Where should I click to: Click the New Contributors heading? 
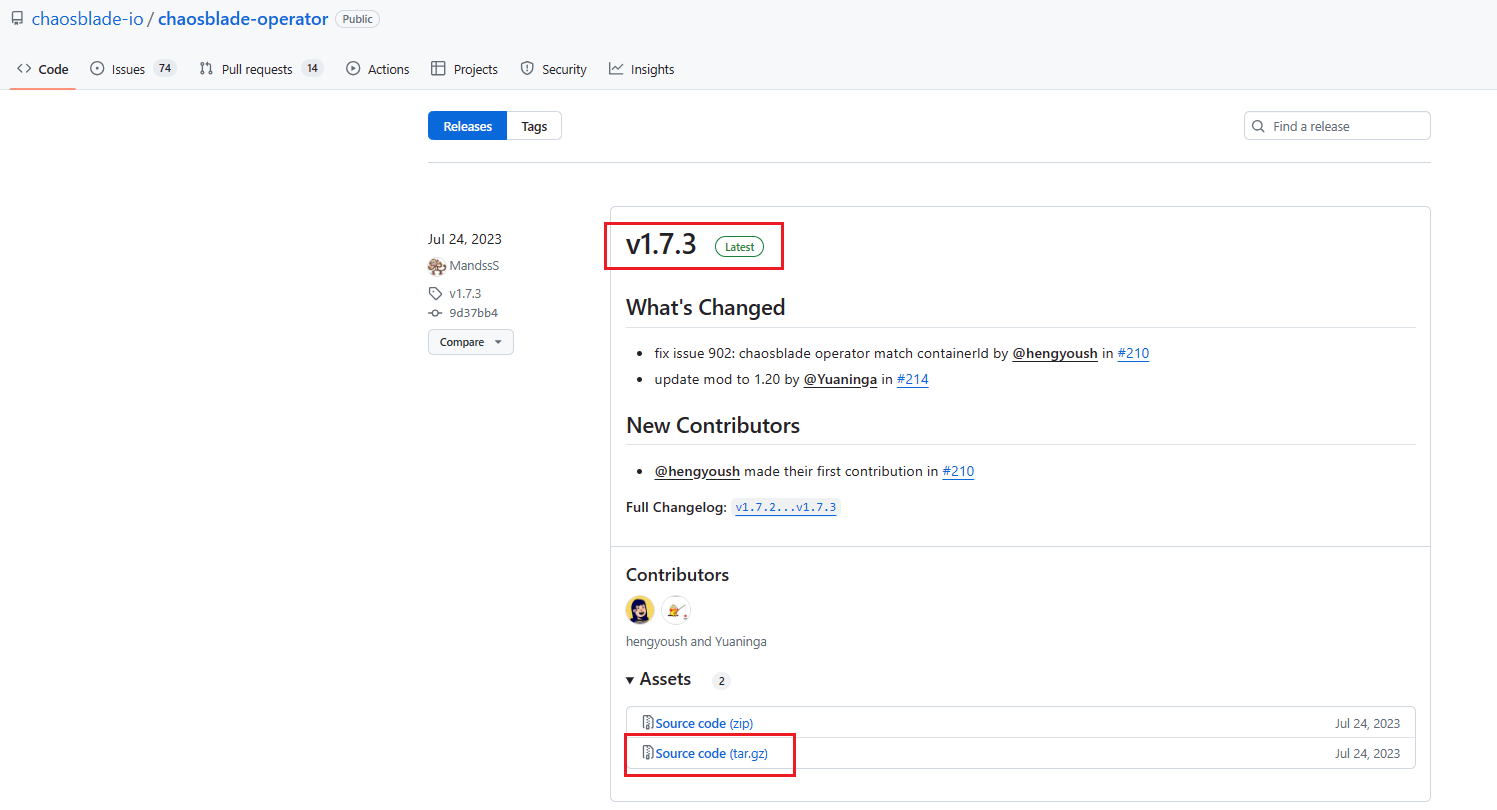point(713,425)
